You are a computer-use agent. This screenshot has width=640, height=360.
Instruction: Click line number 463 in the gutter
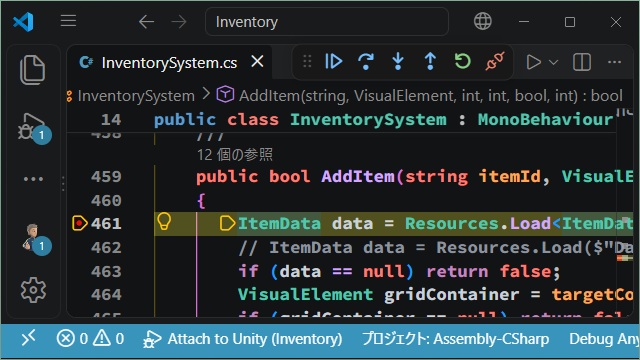[106, 271]
